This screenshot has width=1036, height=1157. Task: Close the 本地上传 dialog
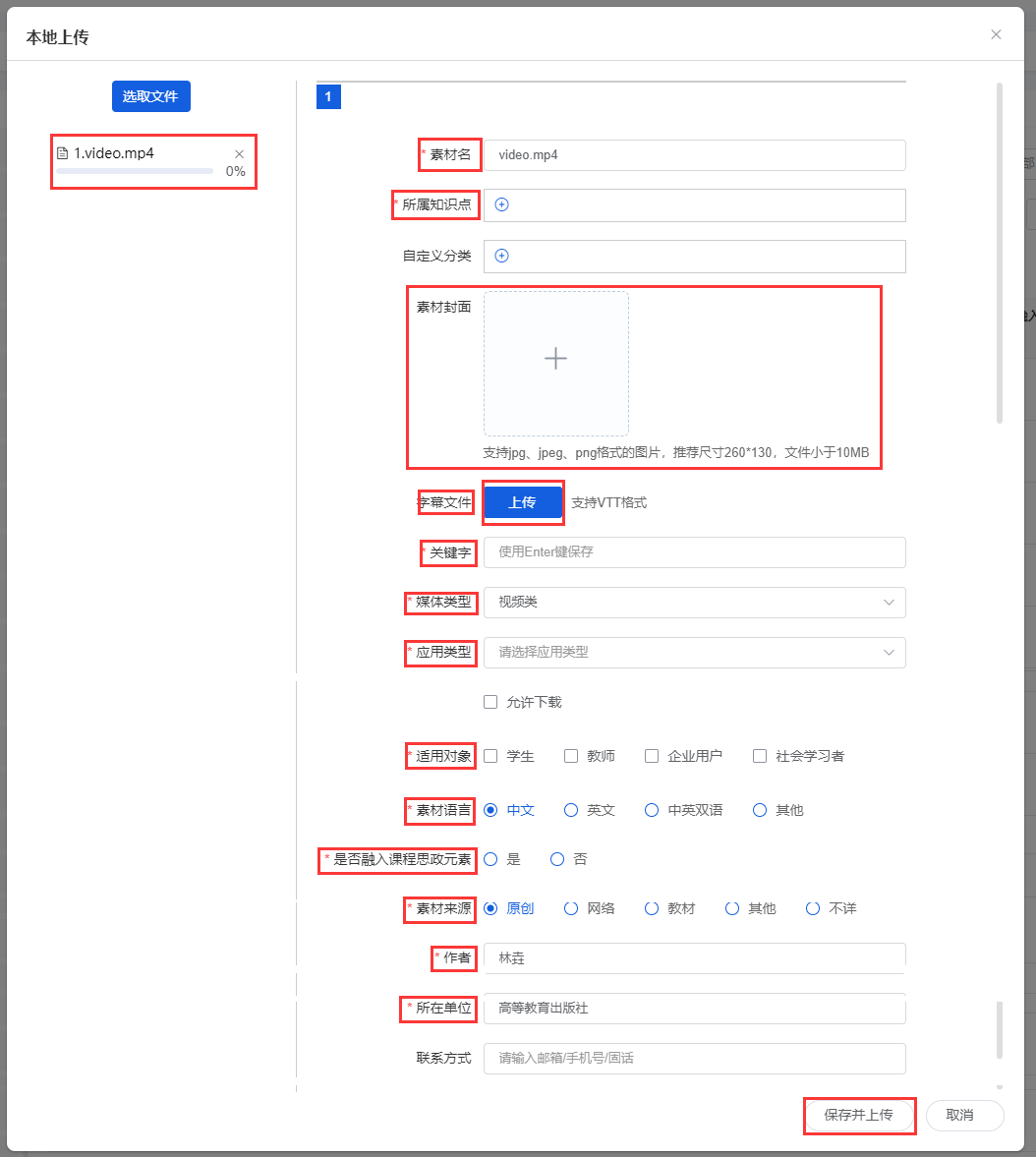[996, 34]
